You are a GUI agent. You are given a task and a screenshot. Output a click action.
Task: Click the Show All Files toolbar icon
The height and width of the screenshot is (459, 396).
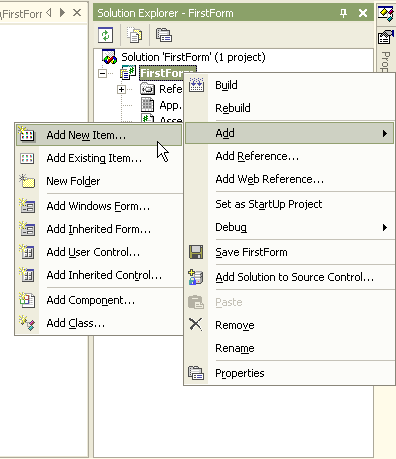(134, 35)
